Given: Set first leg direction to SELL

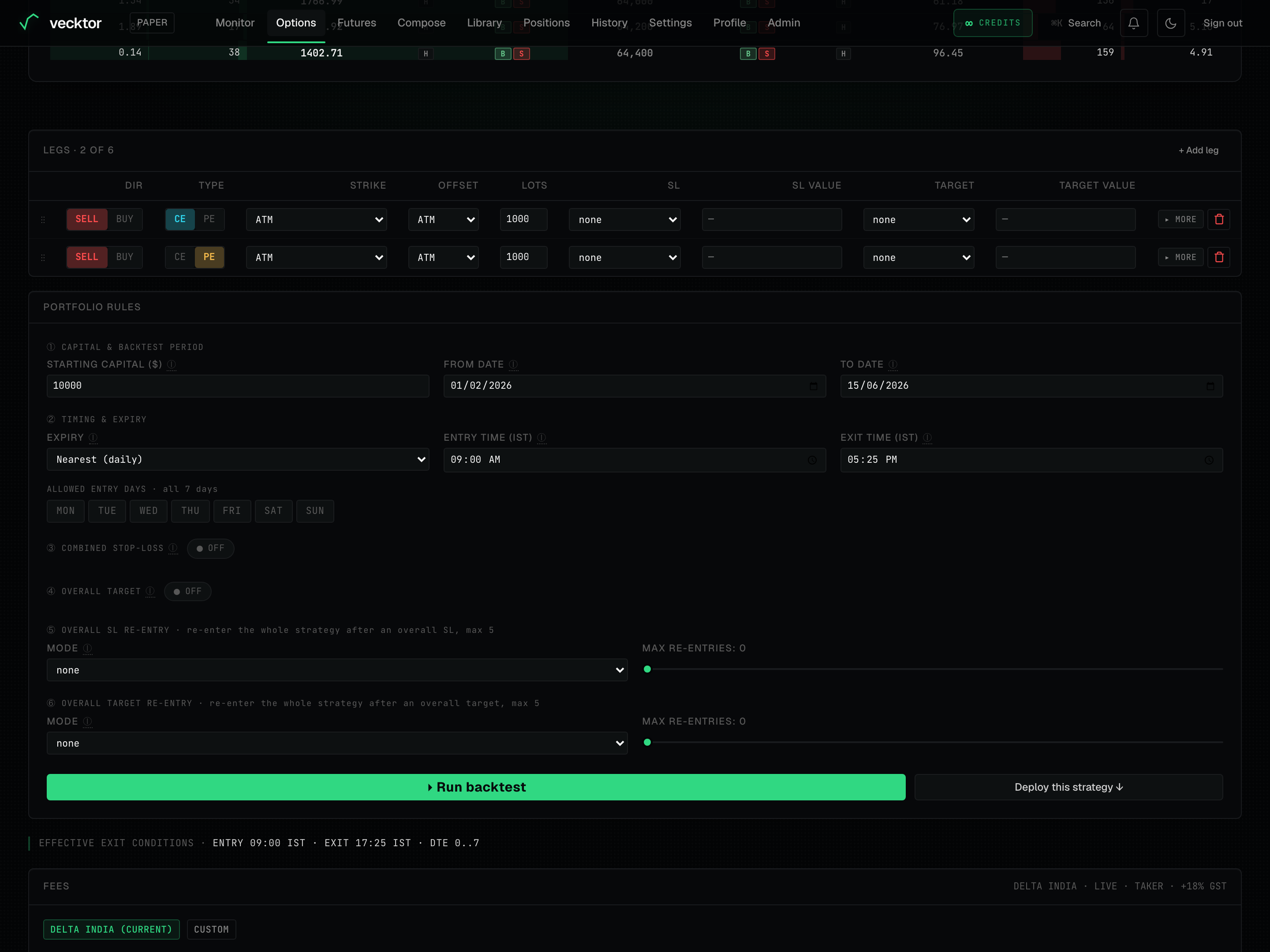Looking at the screenshot, I should pyautogui.click(x=87, y=219).
